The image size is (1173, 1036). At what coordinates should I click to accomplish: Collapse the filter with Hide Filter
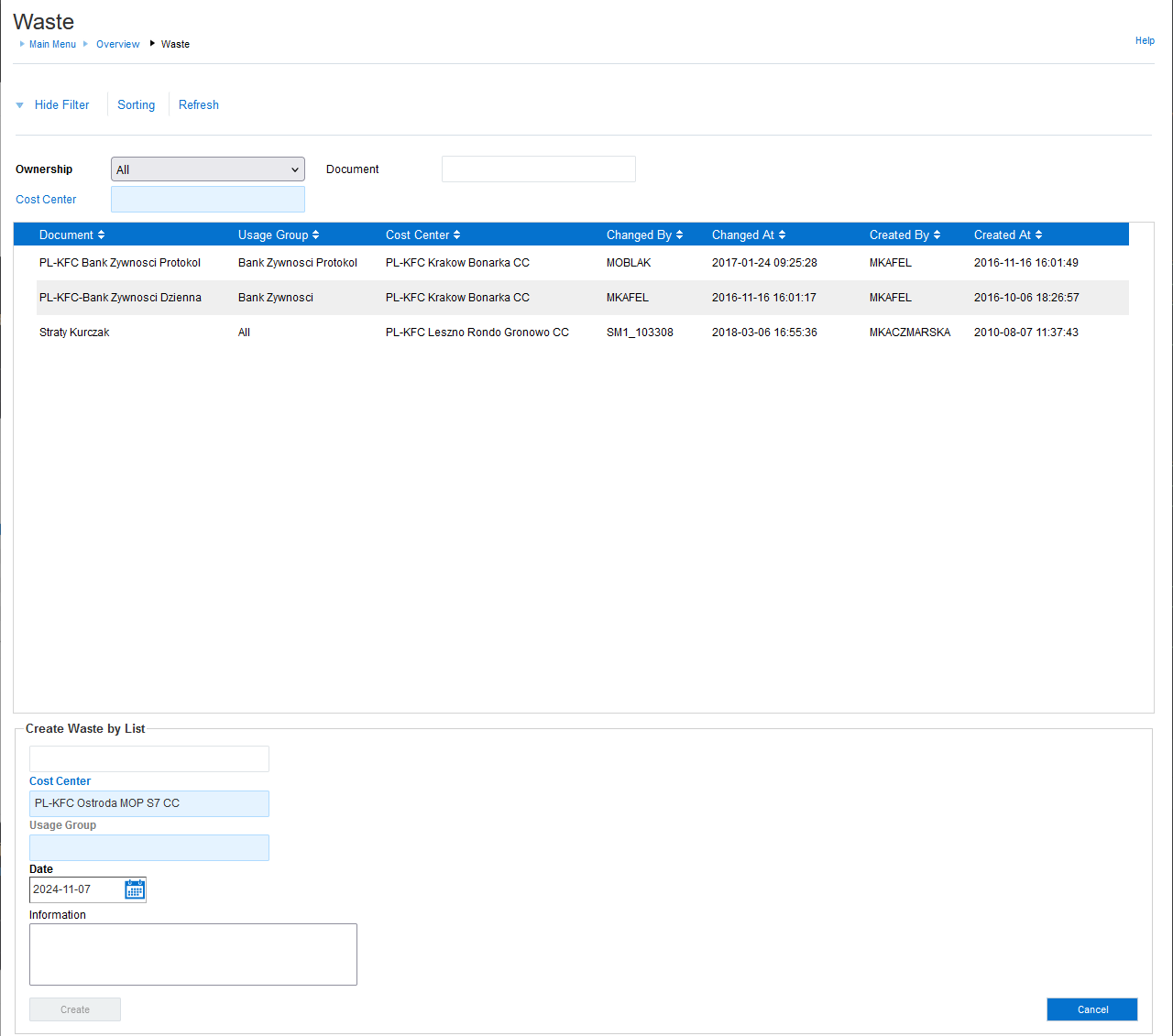pyautogui.click(x=61, y=105)
